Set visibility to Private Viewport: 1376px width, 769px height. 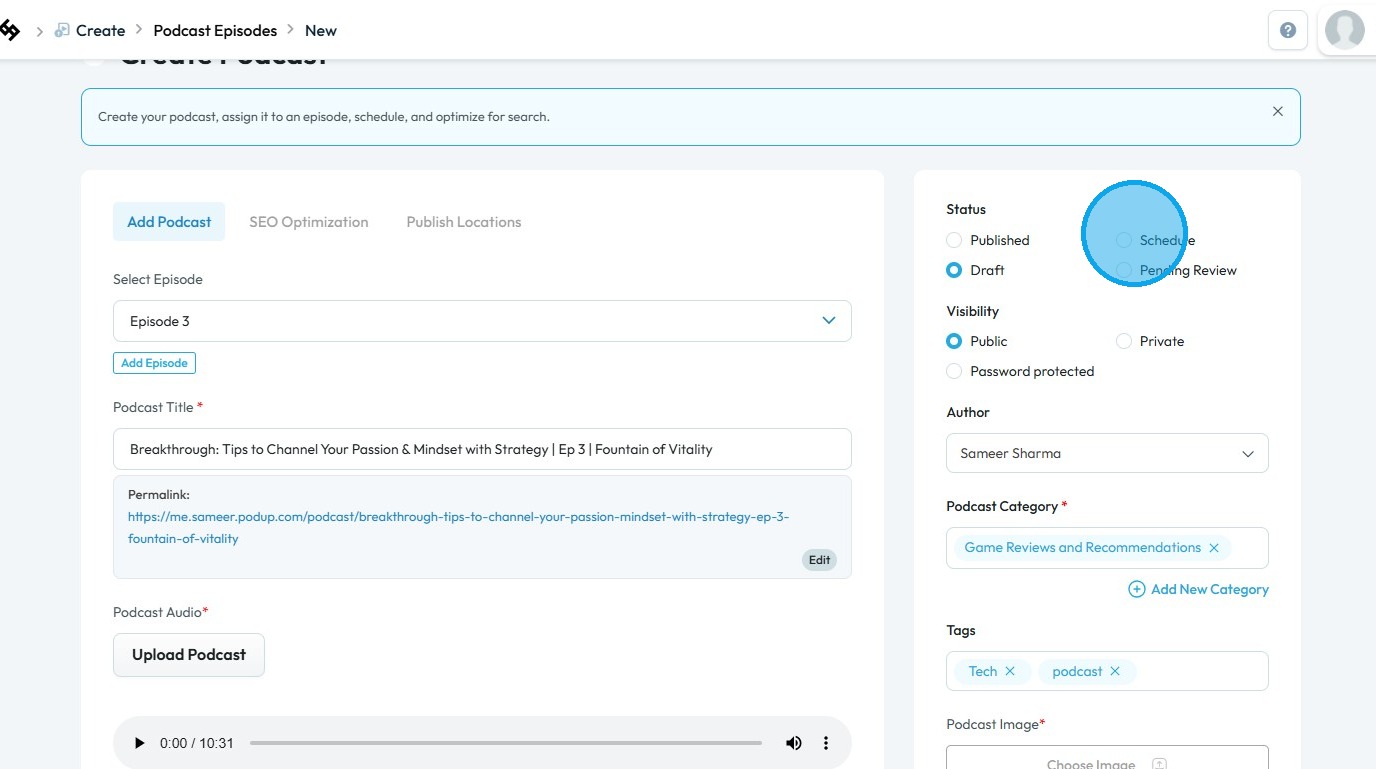1124,341
